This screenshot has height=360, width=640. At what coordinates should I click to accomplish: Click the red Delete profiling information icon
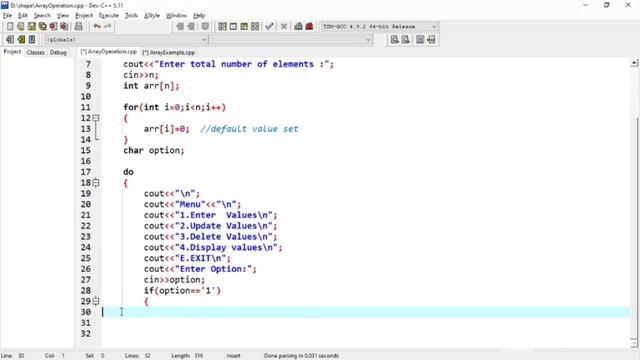(x=309, y=27)
